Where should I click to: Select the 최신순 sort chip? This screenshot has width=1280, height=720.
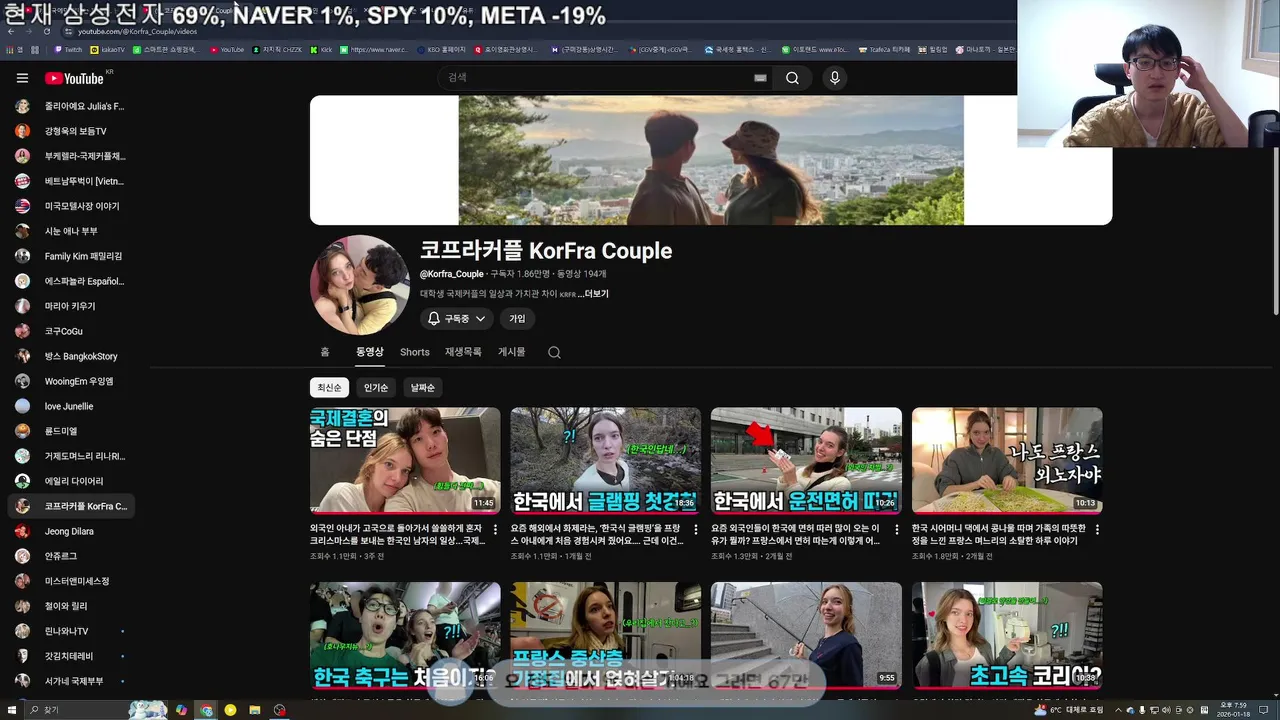click(329, 388)
